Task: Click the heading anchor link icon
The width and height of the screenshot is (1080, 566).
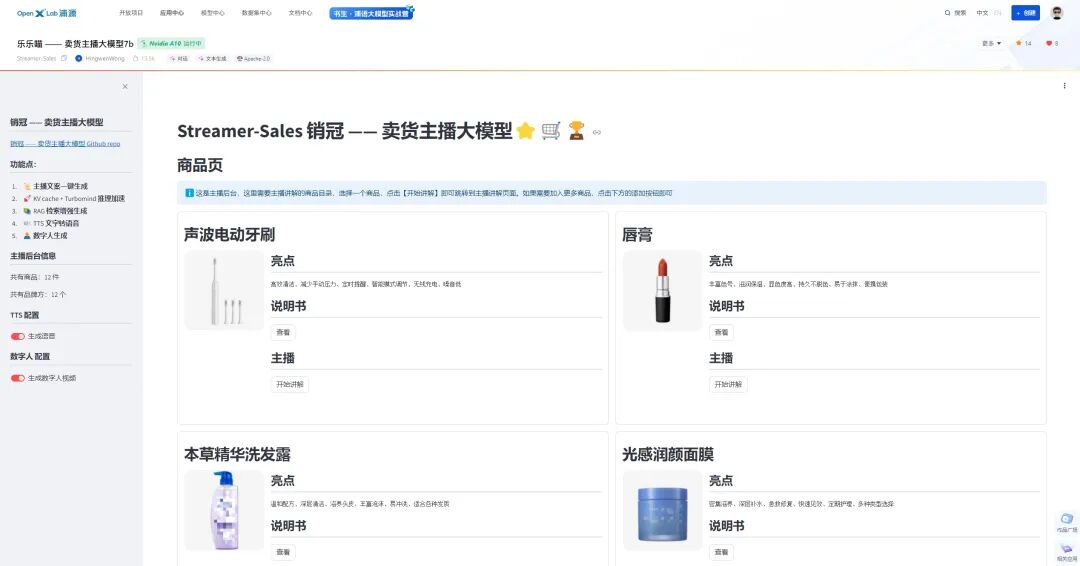Action: pyautogui.click(x=596, y=132)
